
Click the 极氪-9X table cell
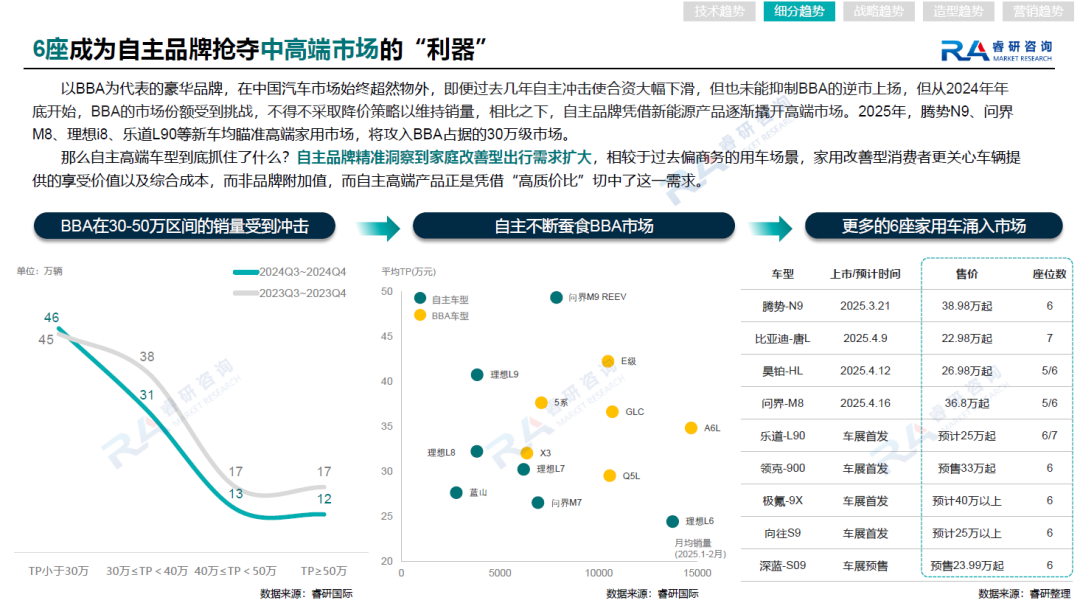click(x=782, y=501)
